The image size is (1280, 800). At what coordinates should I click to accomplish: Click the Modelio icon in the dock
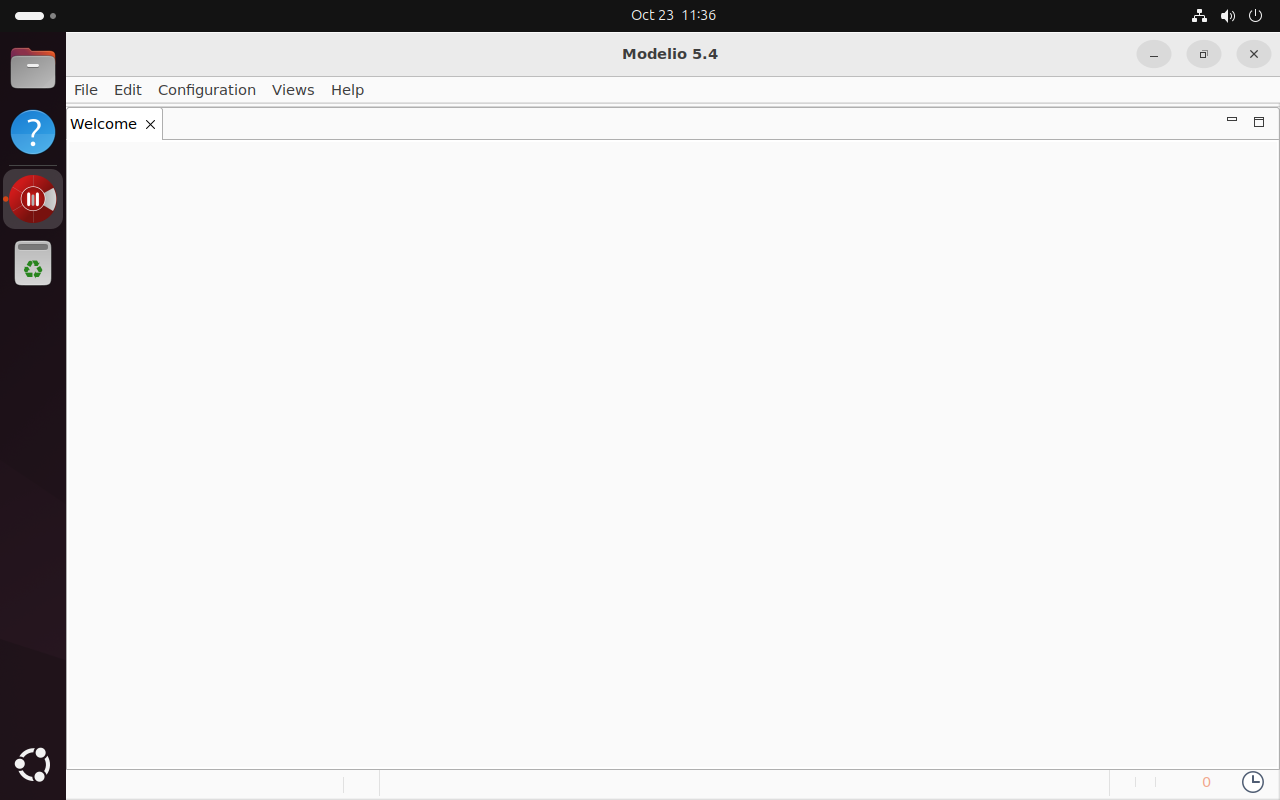coord(33,199)
